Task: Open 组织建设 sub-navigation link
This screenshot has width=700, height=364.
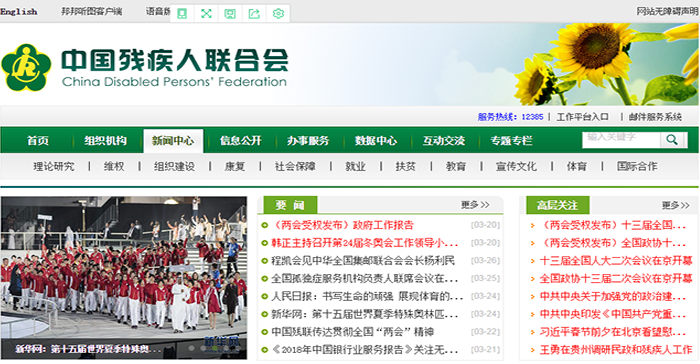Action: click(x=175, y=167)
